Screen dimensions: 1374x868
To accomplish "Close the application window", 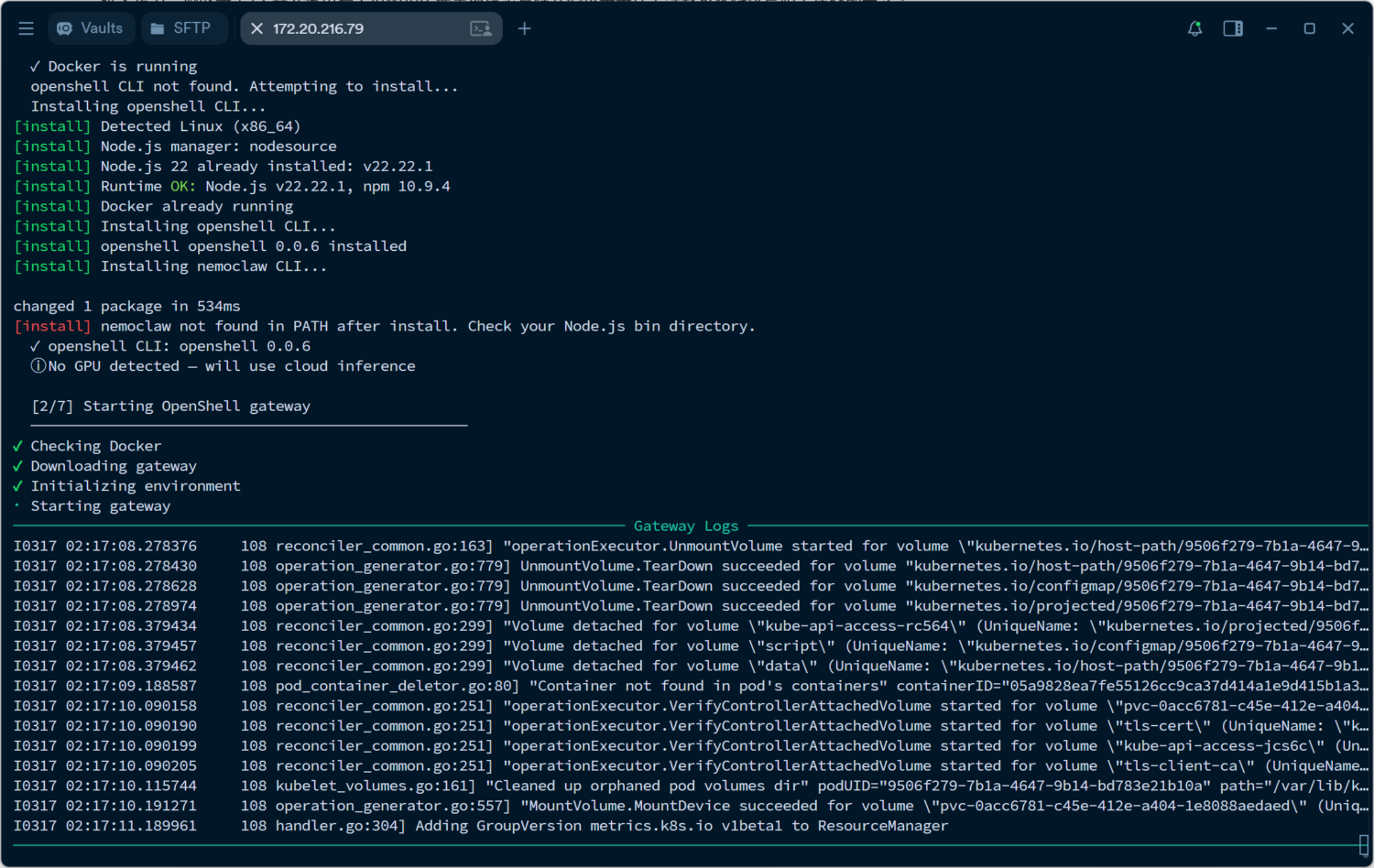I will [1347, 28].
